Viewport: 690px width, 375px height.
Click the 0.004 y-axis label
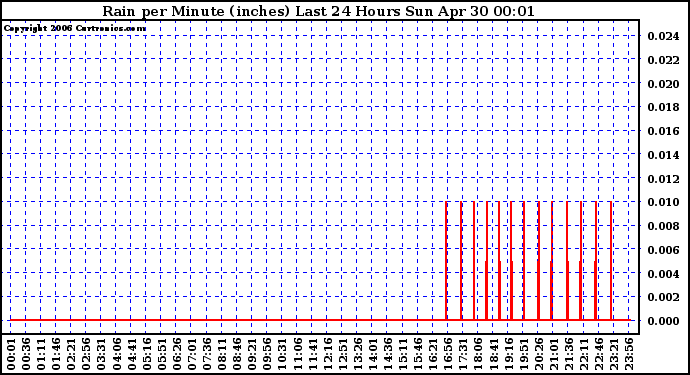point(663,274)
